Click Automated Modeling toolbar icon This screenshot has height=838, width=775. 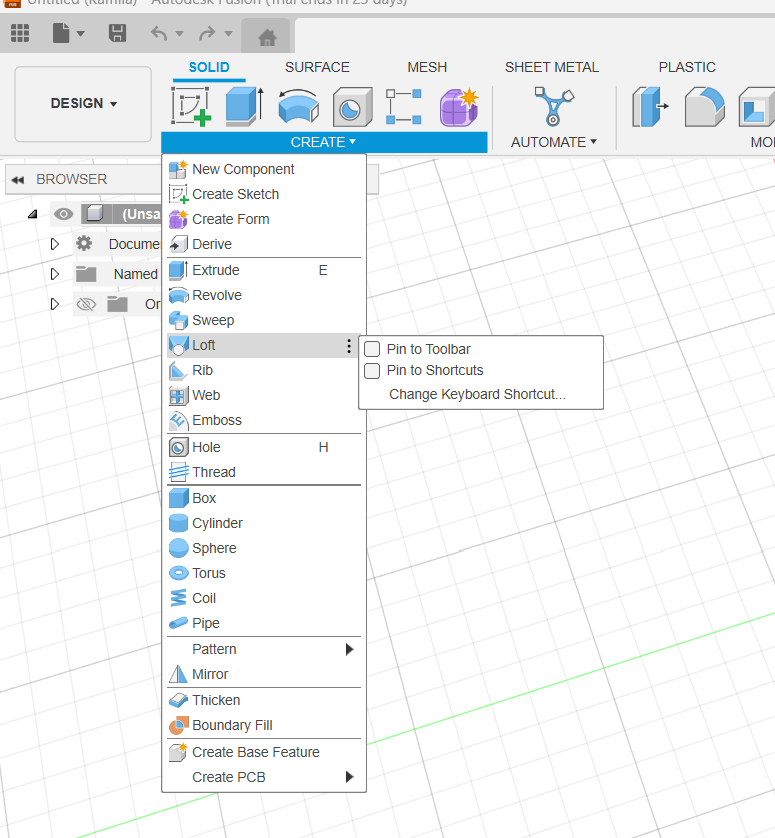pos(554,106)
